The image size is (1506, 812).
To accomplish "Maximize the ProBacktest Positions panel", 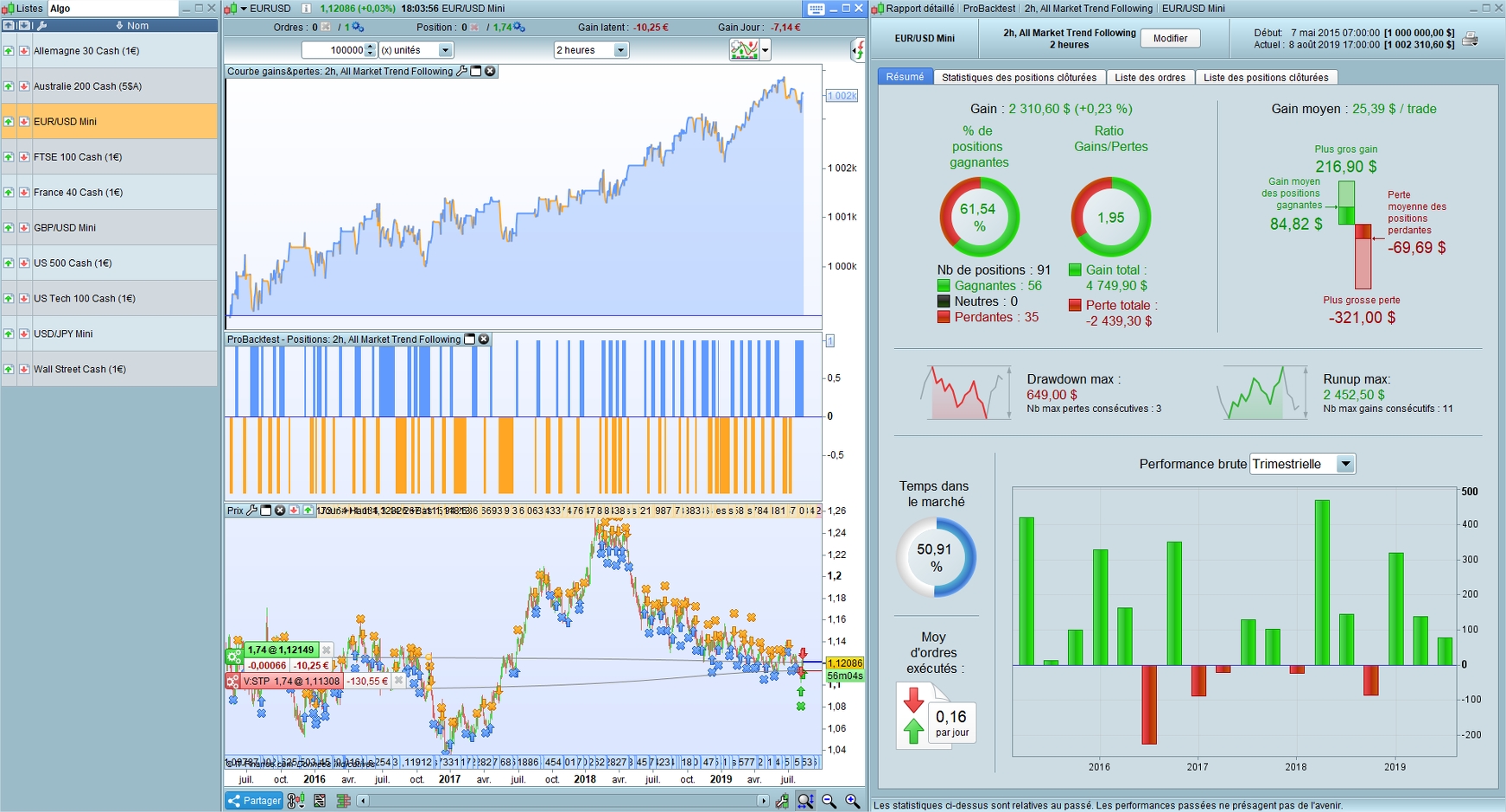I will 469,339.
